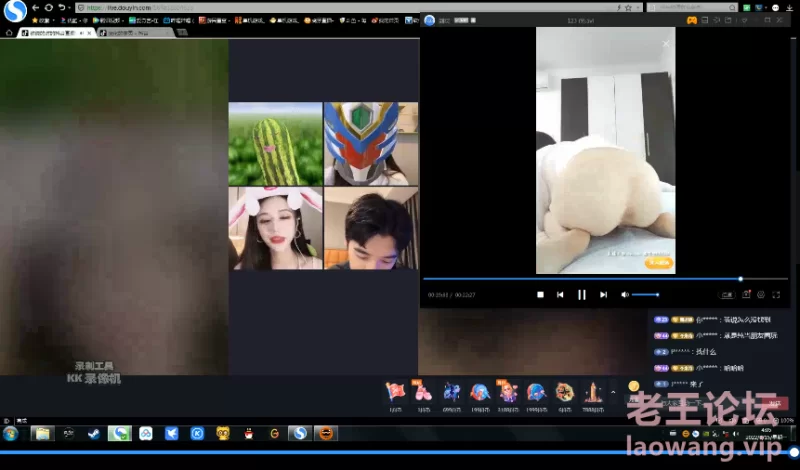
Task: Open the browser download arrow icon
Action: point(790,8)
